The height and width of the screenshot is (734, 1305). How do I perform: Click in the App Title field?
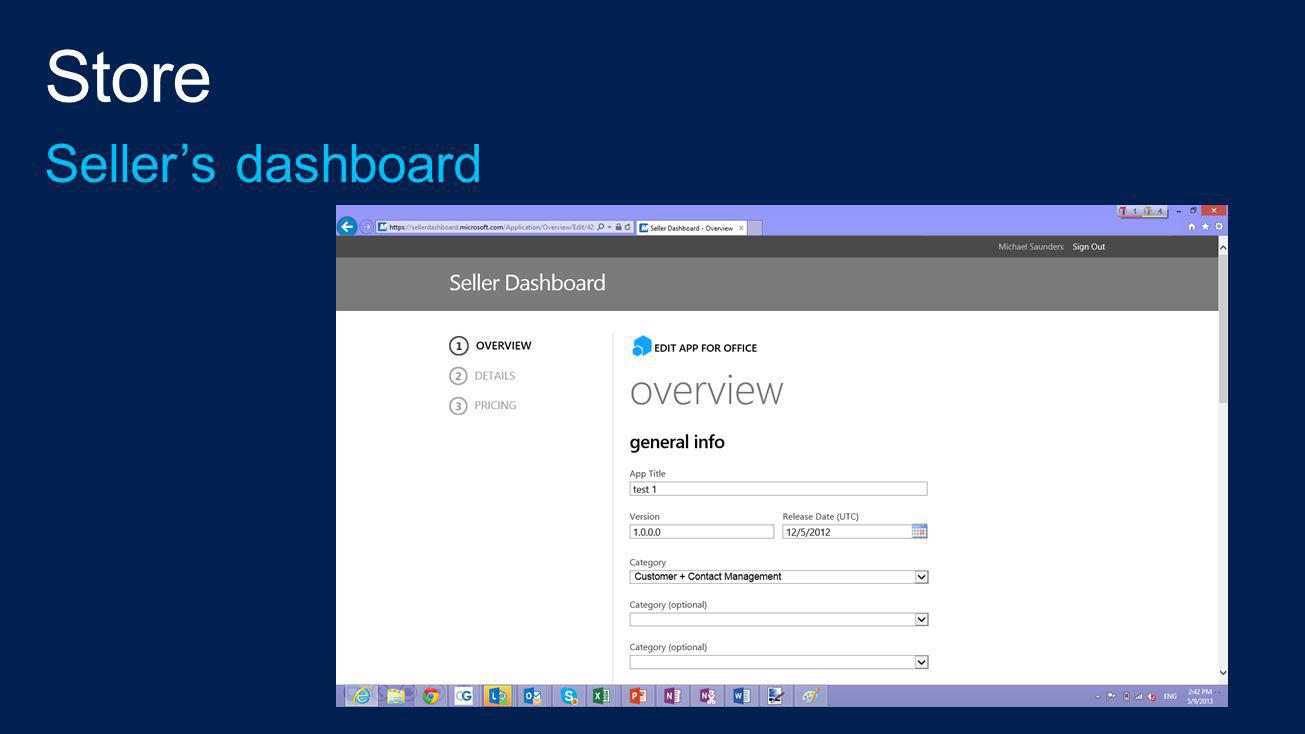click(x=778, y=489)
